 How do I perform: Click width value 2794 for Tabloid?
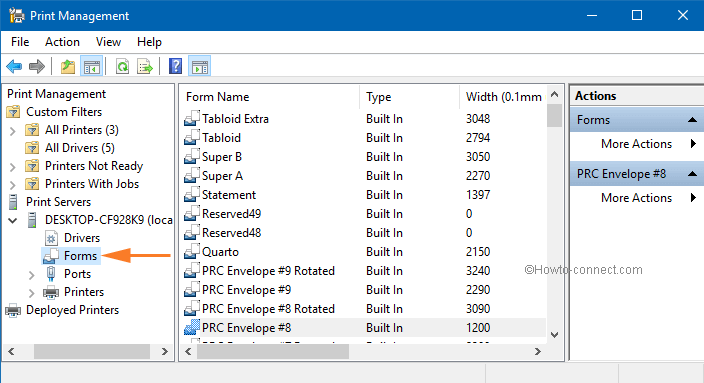pyautogui.click(x=478, y=138)
